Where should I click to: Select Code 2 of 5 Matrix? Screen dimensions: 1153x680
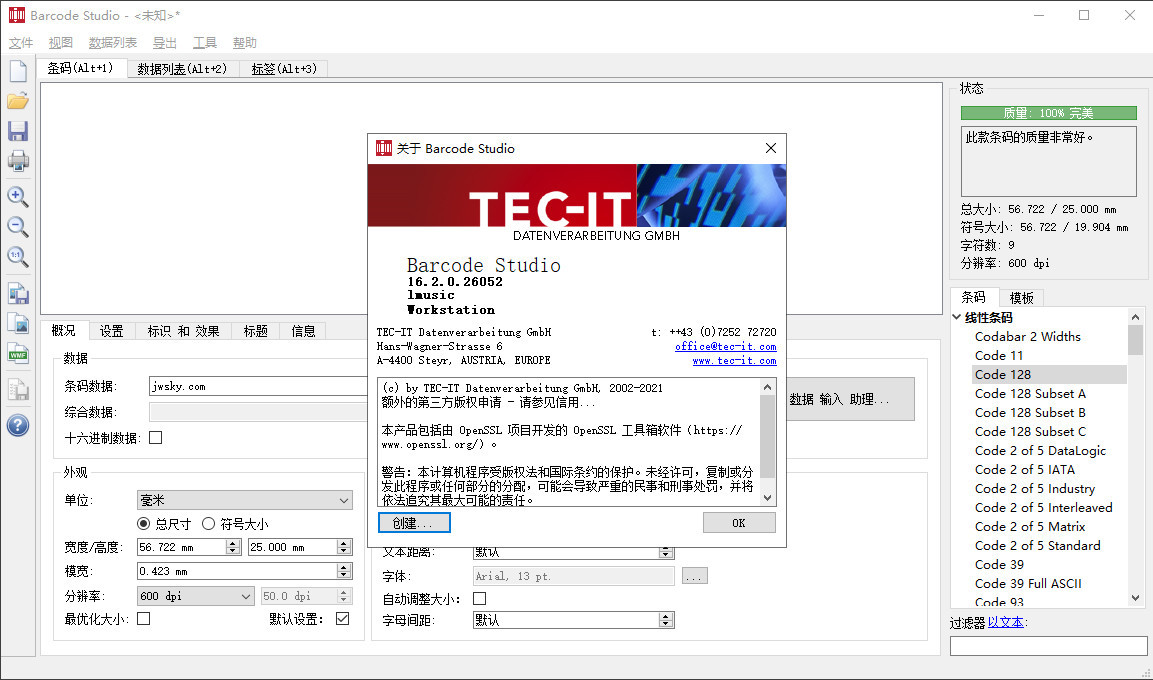point(1029,526)
